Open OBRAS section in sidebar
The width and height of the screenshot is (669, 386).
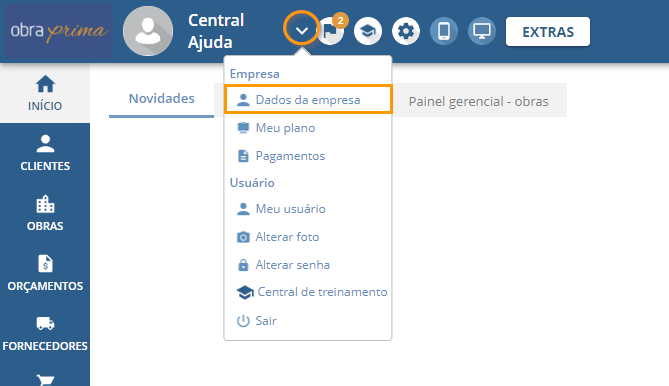coord(45,213)
